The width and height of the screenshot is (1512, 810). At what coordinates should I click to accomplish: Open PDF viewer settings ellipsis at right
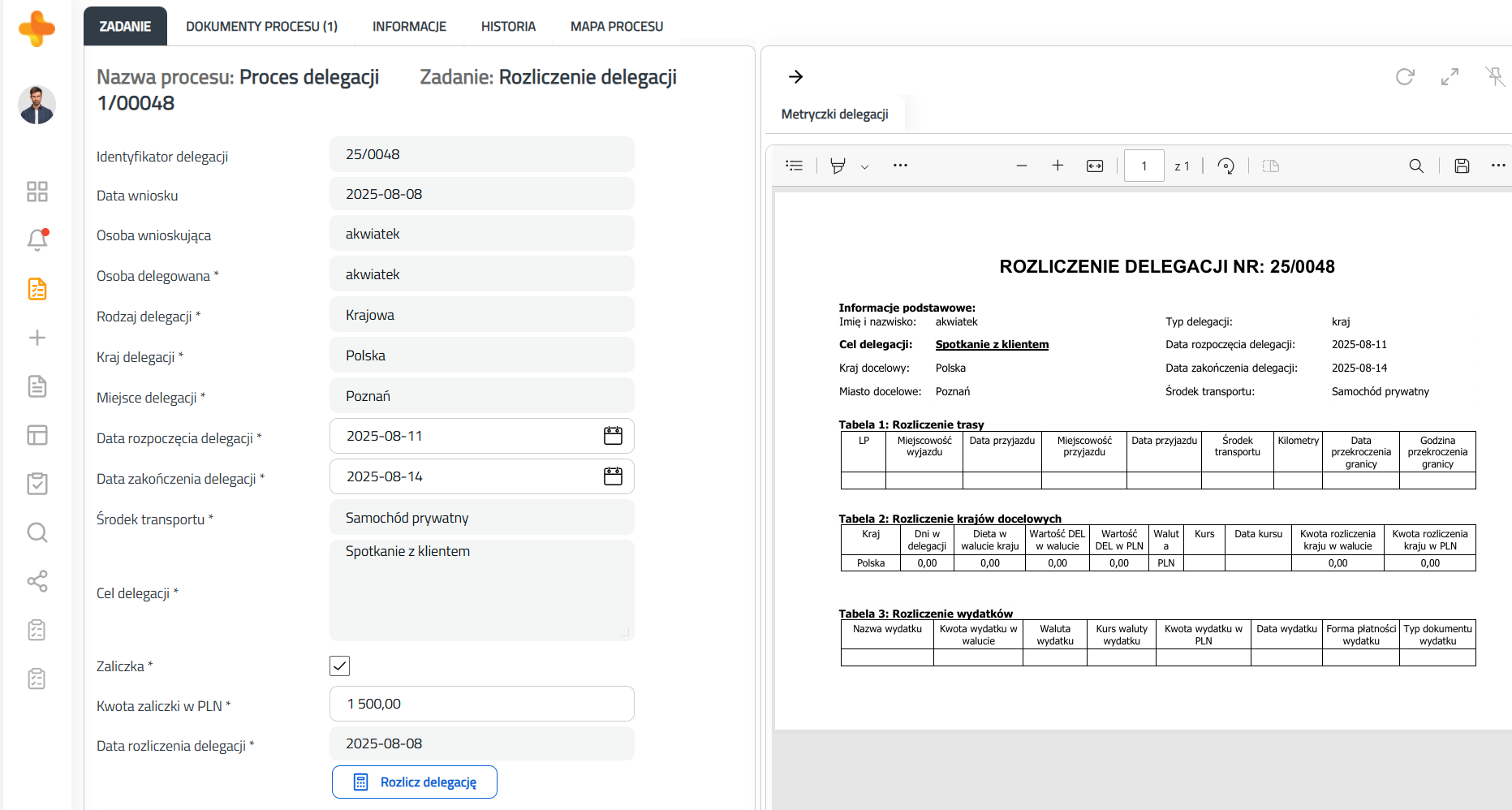point(1498,166)
